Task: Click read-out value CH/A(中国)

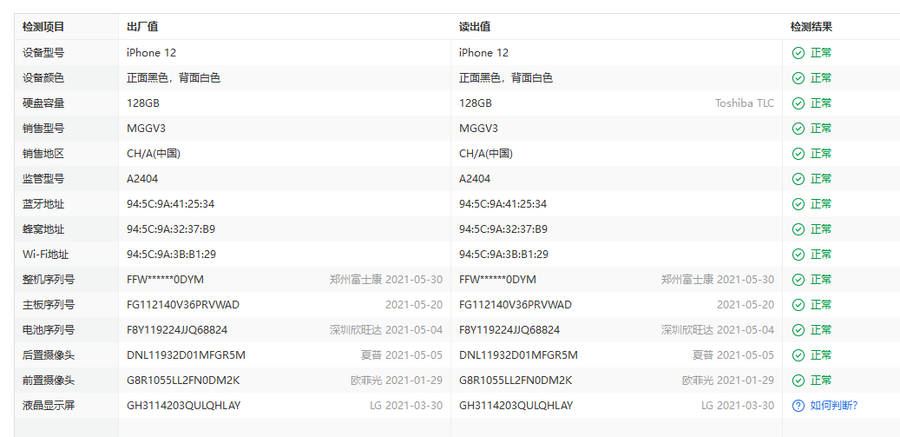Action: click(486, 154)
